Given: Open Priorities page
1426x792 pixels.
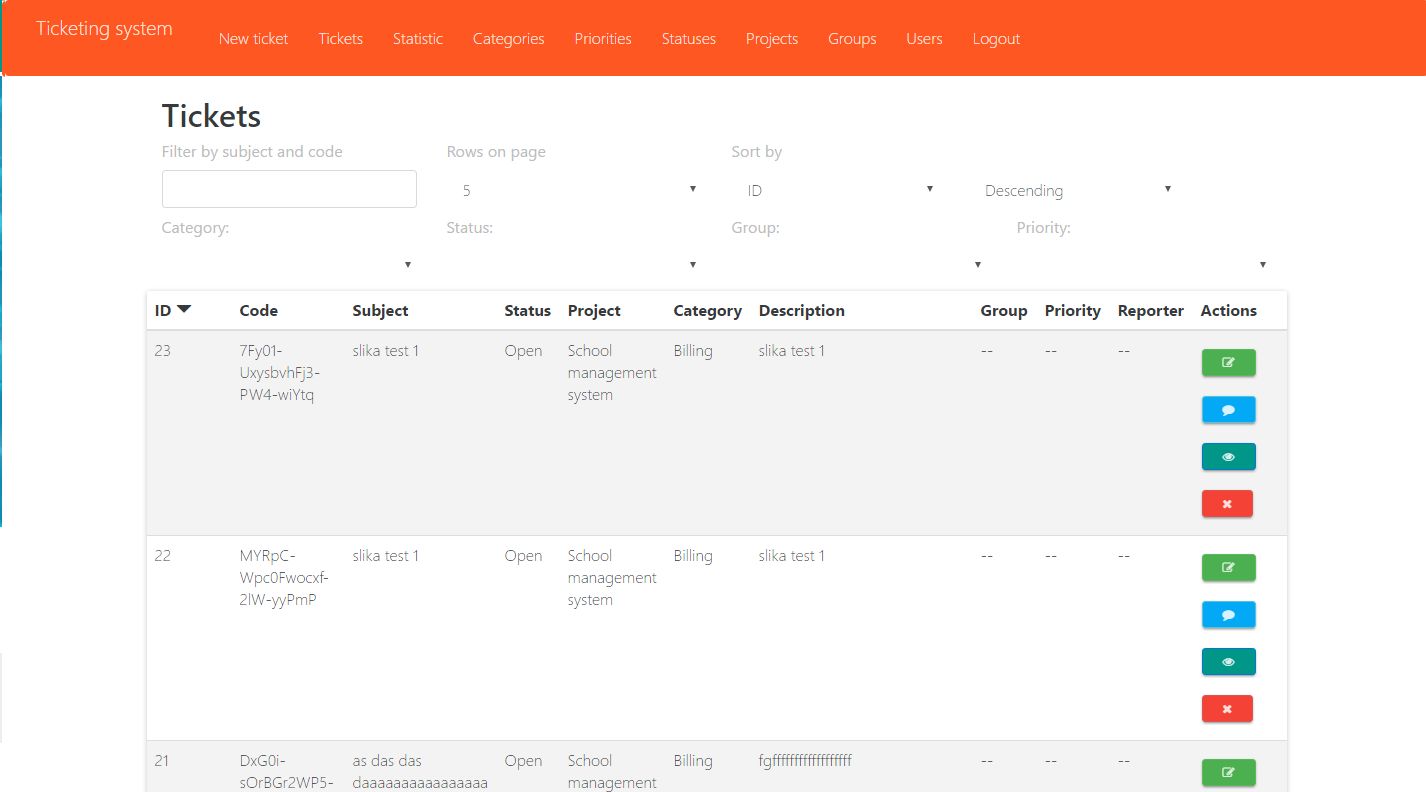Looking at the screenshot, I should [x=603, y=39].
